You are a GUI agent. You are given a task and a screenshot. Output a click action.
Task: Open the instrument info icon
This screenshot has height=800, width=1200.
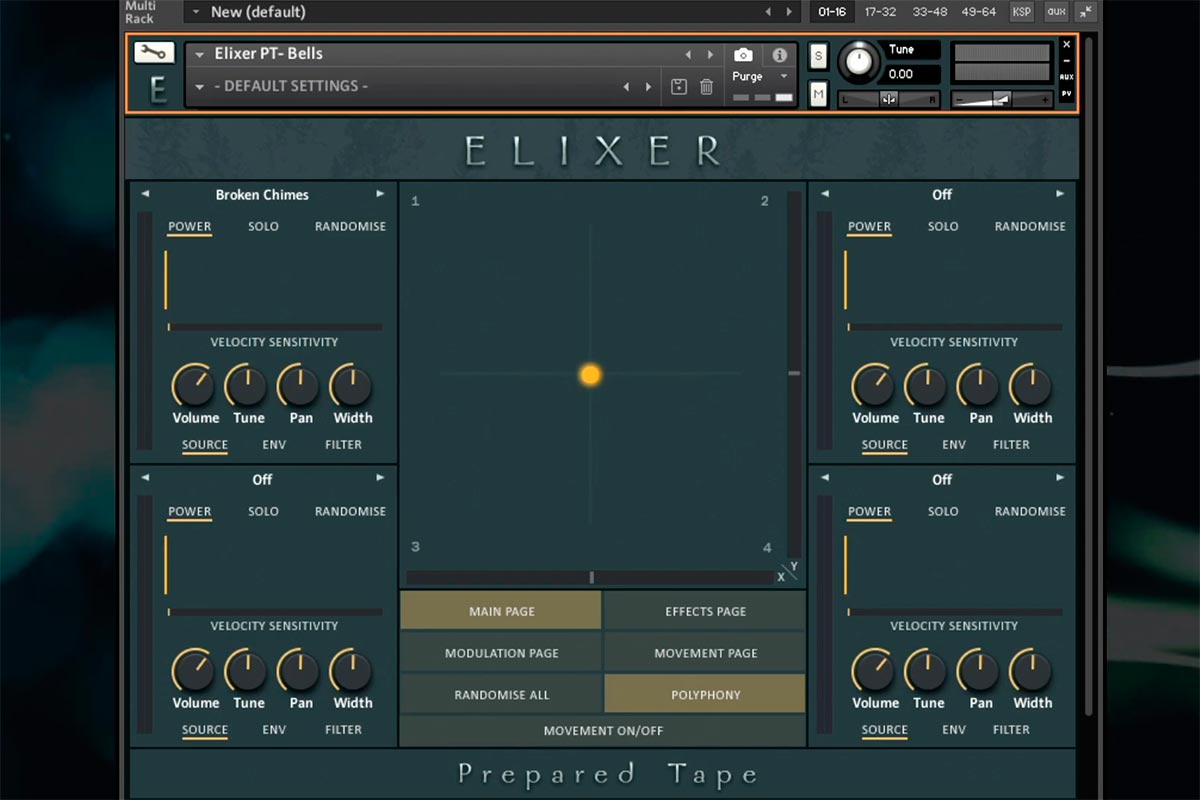(x=780, y=55)
